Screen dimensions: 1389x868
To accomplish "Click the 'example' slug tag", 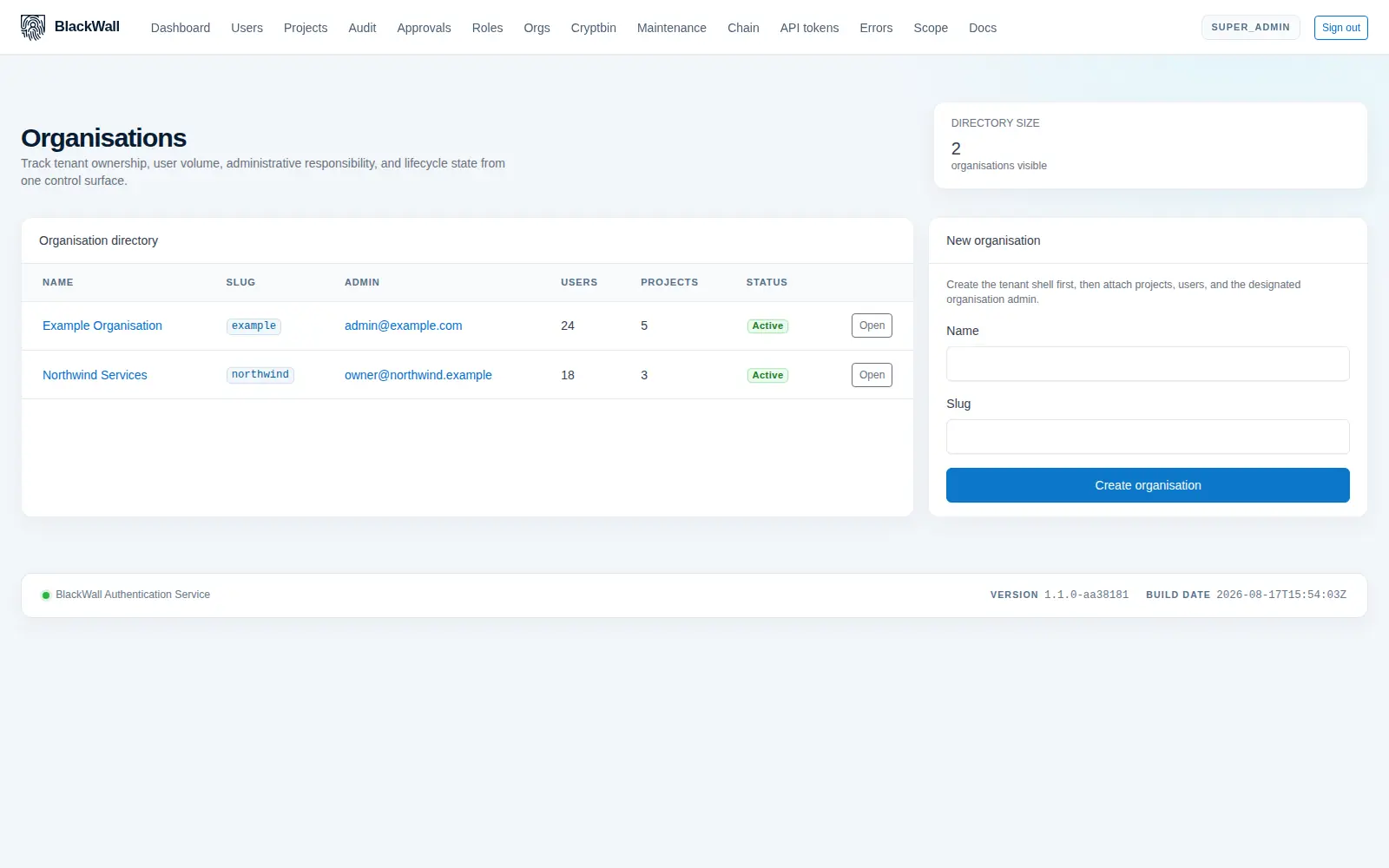I will (253, 325).
